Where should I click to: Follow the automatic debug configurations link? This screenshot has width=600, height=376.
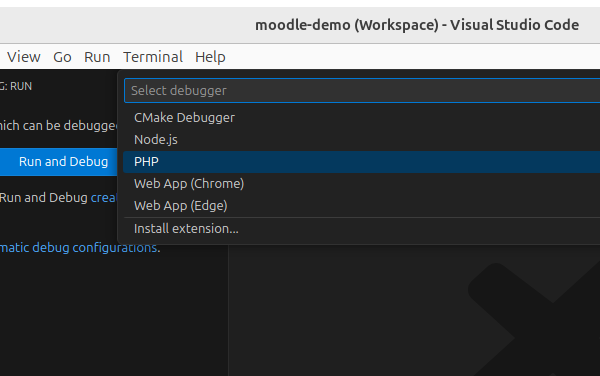coord(78,247)
